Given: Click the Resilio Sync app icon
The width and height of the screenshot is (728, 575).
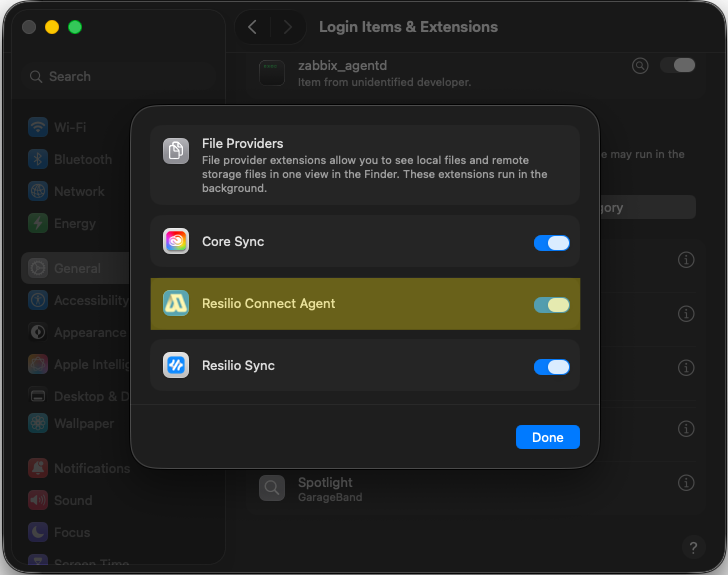Looking at the screenshot, I should (176, 365).
